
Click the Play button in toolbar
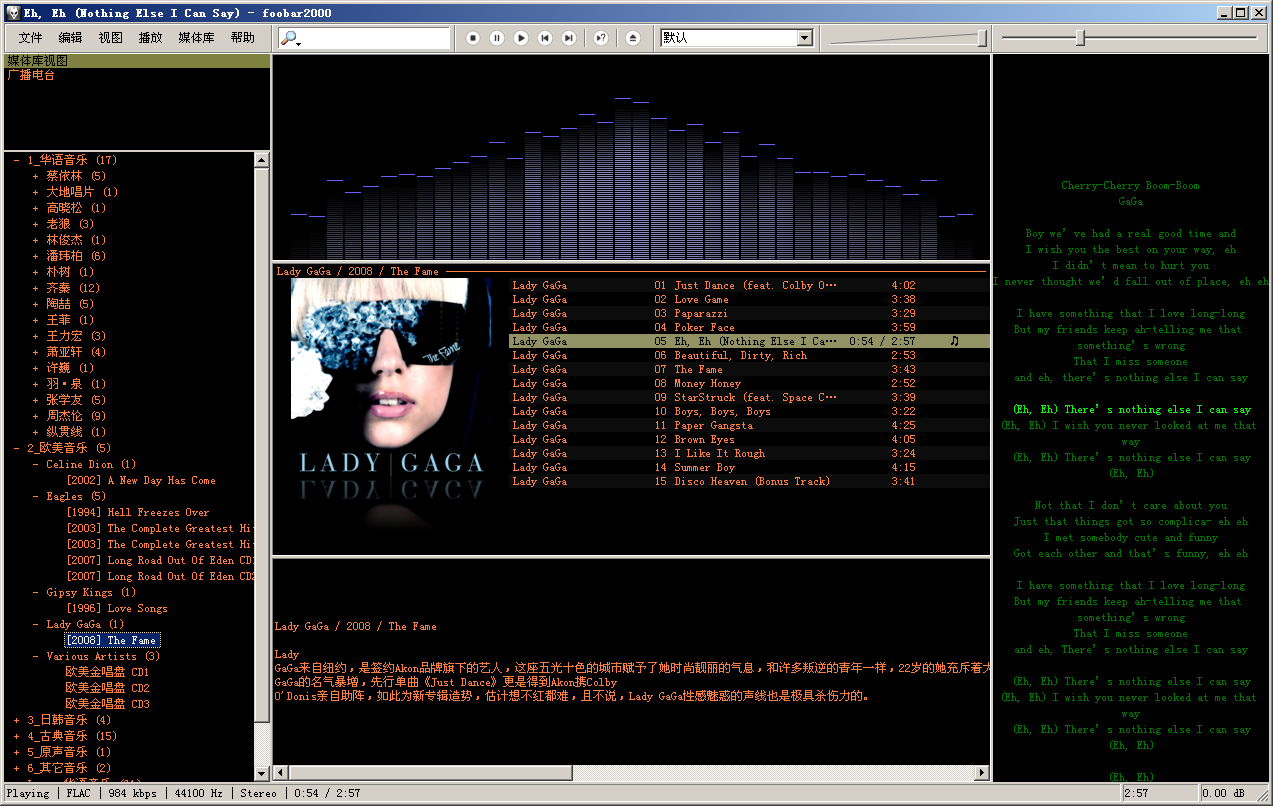click(521, 38)
